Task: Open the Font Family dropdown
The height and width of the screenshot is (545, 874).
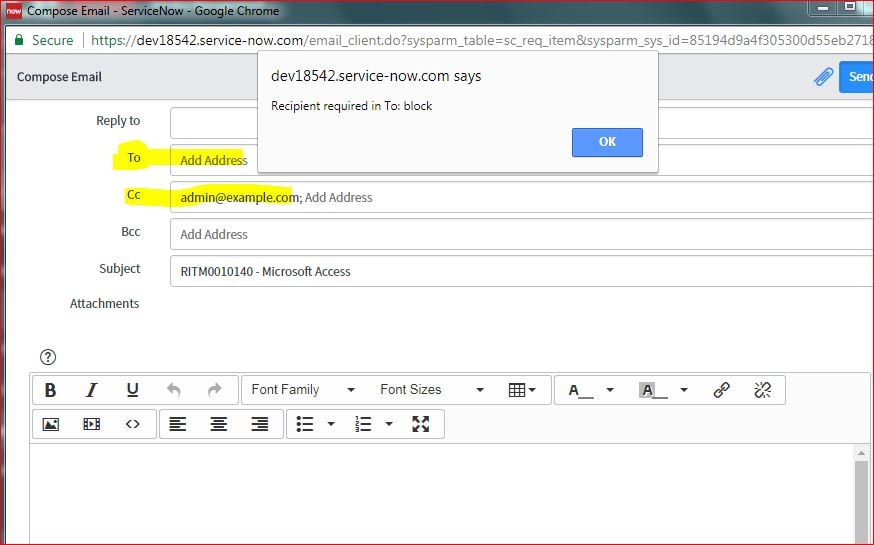Action: [302, 390]
